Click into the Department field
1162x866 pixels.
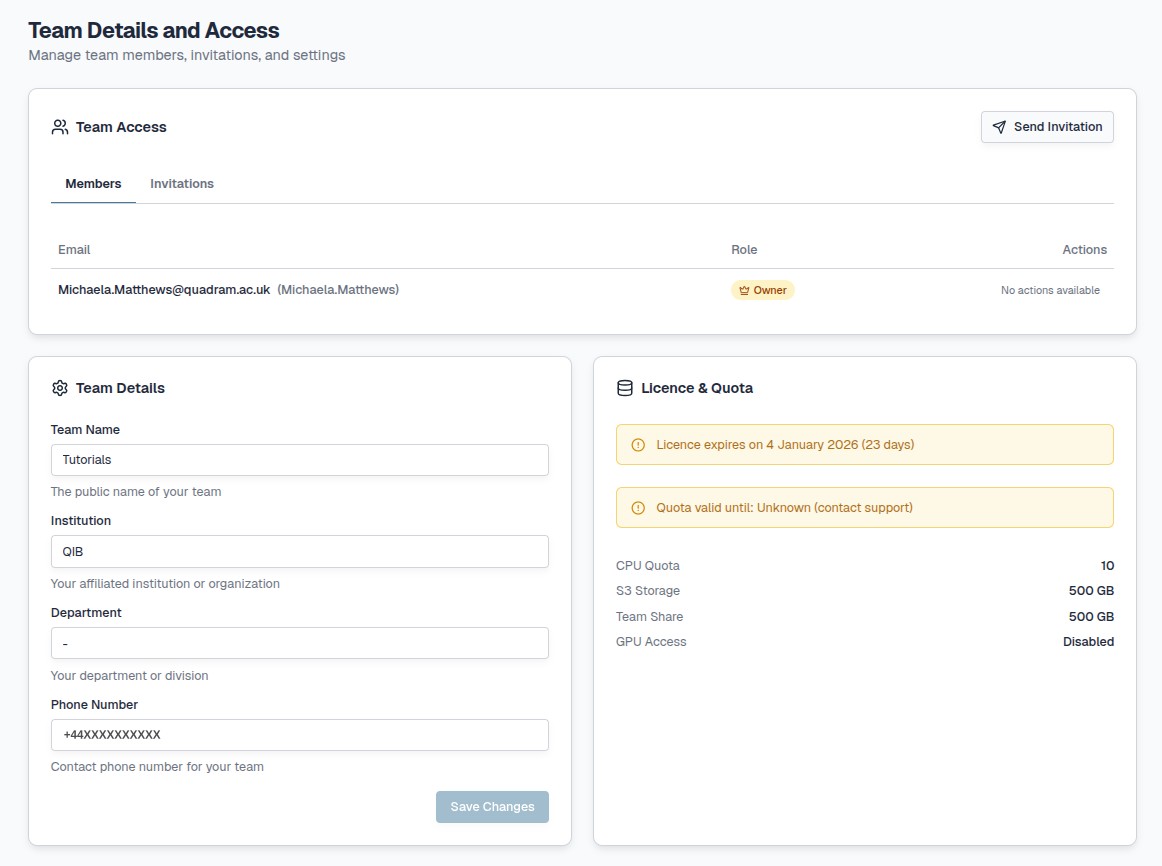(299, 643)
